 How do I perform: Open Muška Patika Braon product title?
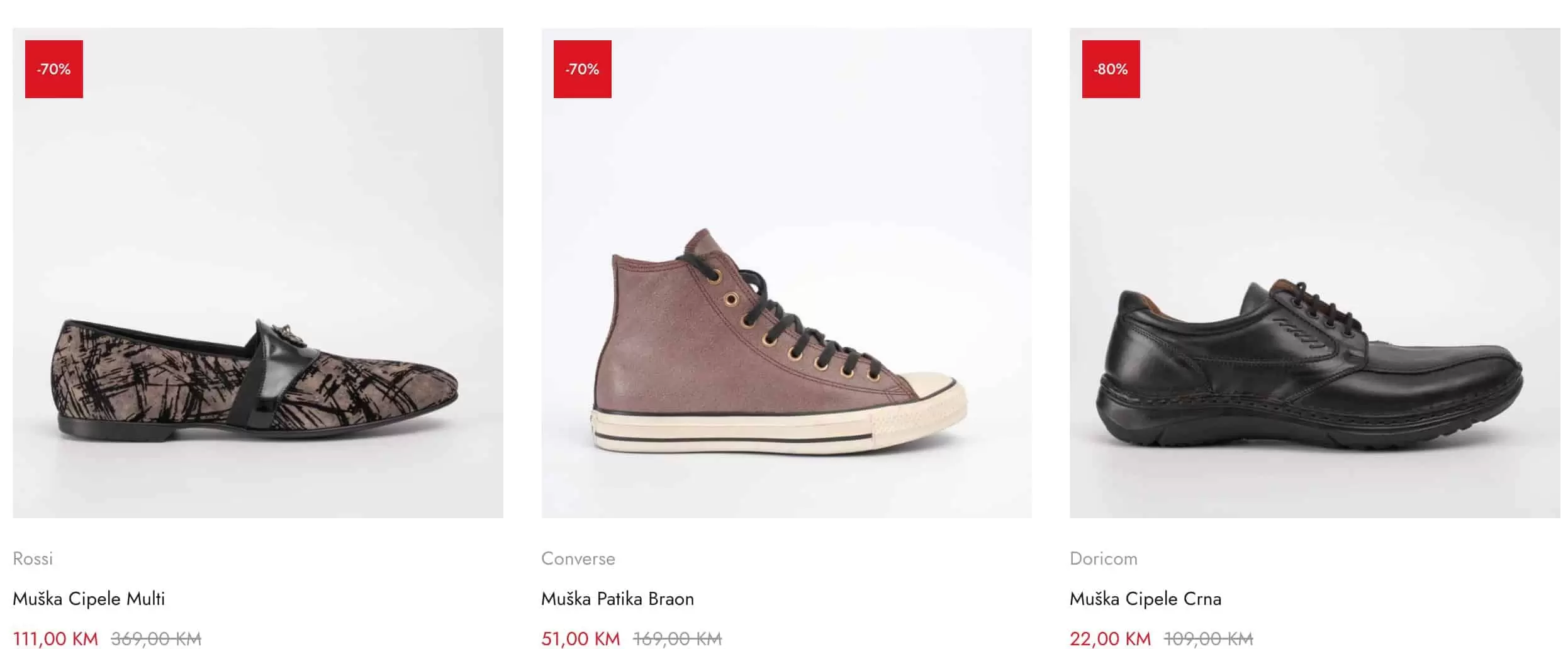(x=617, y=599)
